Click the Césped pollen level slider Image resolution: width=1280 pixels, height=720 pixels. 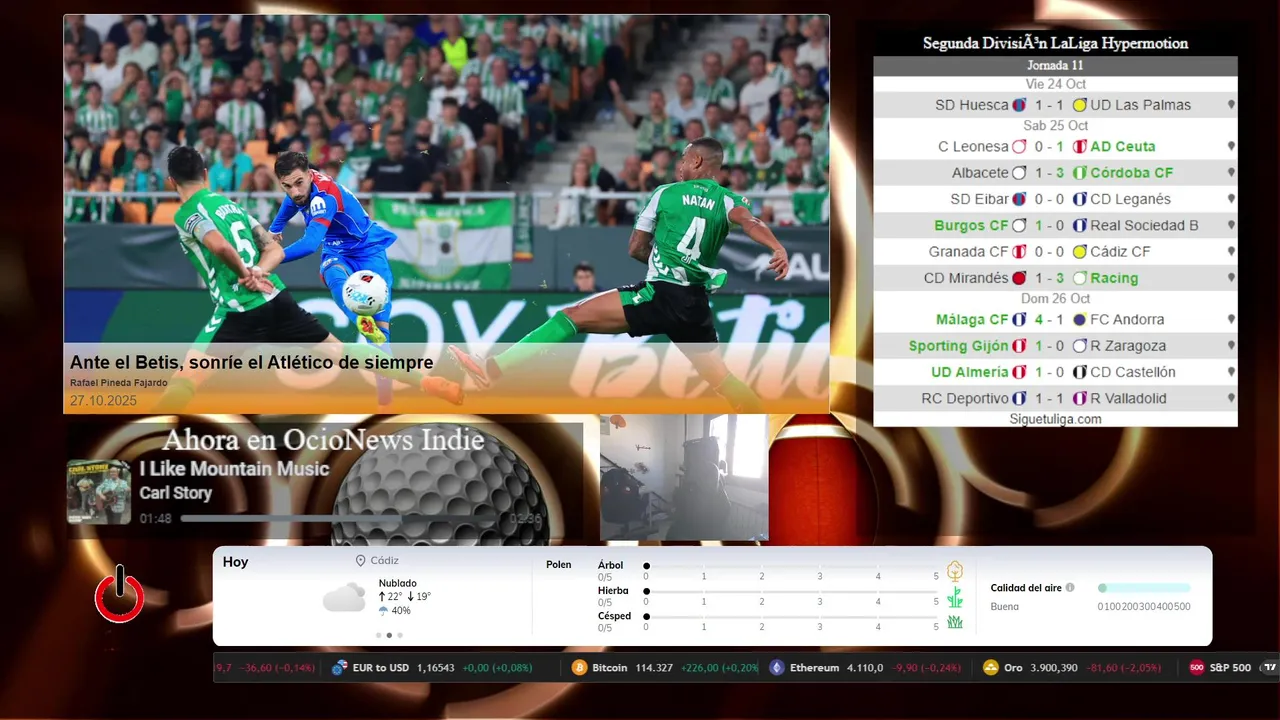pyautogui.click(x=791, y=616)
